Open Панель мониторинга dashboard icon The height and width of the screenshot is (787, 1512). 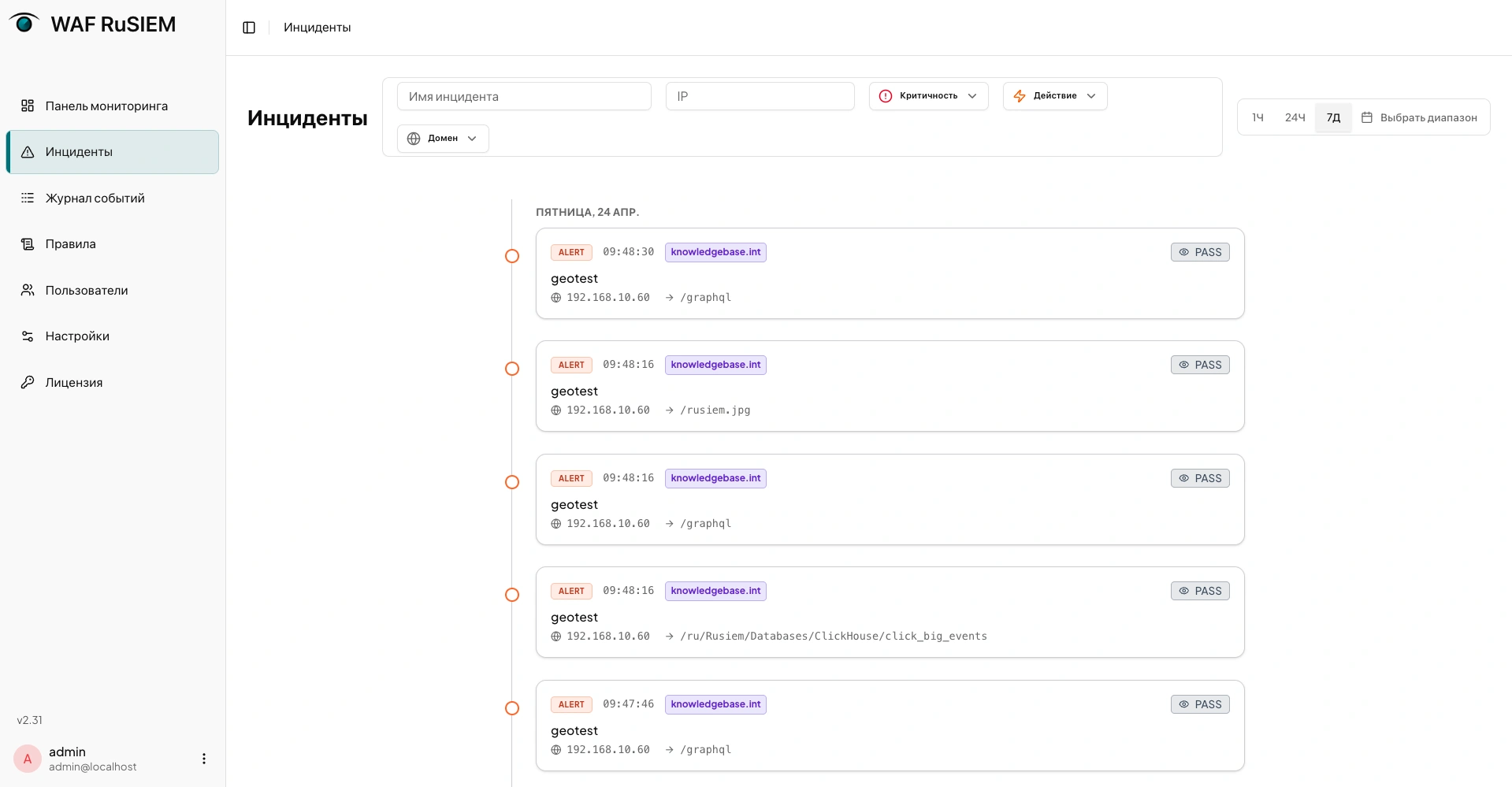28,106
